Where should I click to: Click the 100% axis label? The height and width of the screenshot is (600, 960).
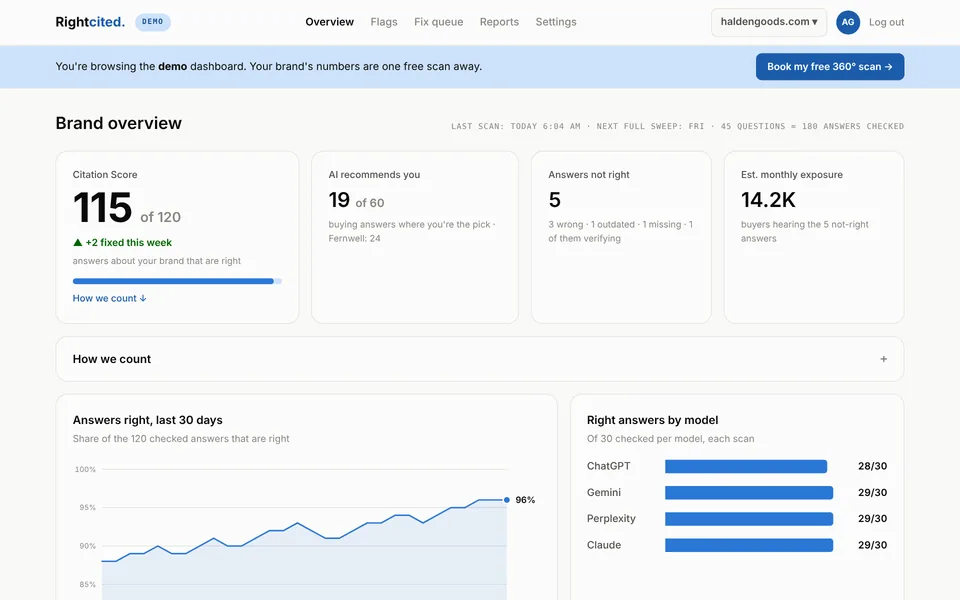pos(85,470)
